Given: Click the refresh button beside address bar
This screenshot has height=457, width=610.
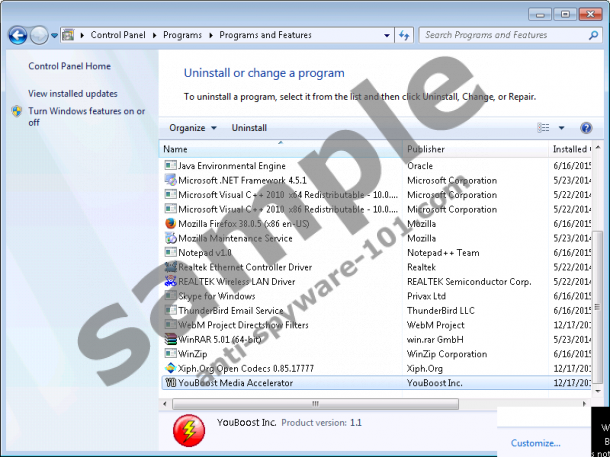Looking at the screenshot, I should [x=404, y=35].
